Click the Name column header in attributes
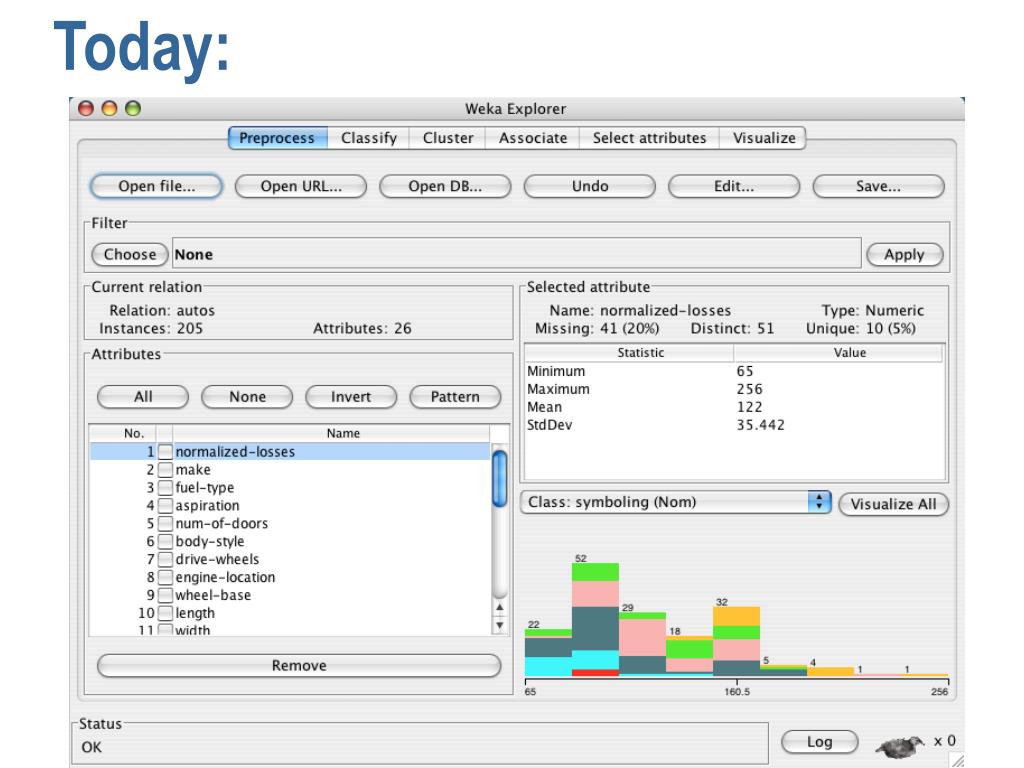This screenshot has height=768, width=1024. pyautogui.click(x=331, y=433)
